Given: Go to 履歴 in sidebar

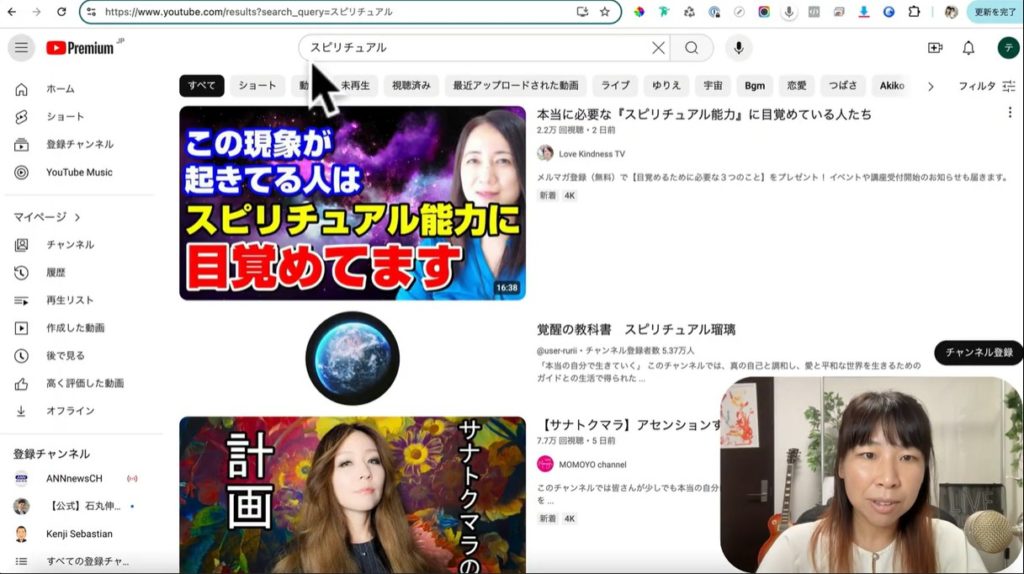Looking at the screenshot, I should click(x=56, y=272).
